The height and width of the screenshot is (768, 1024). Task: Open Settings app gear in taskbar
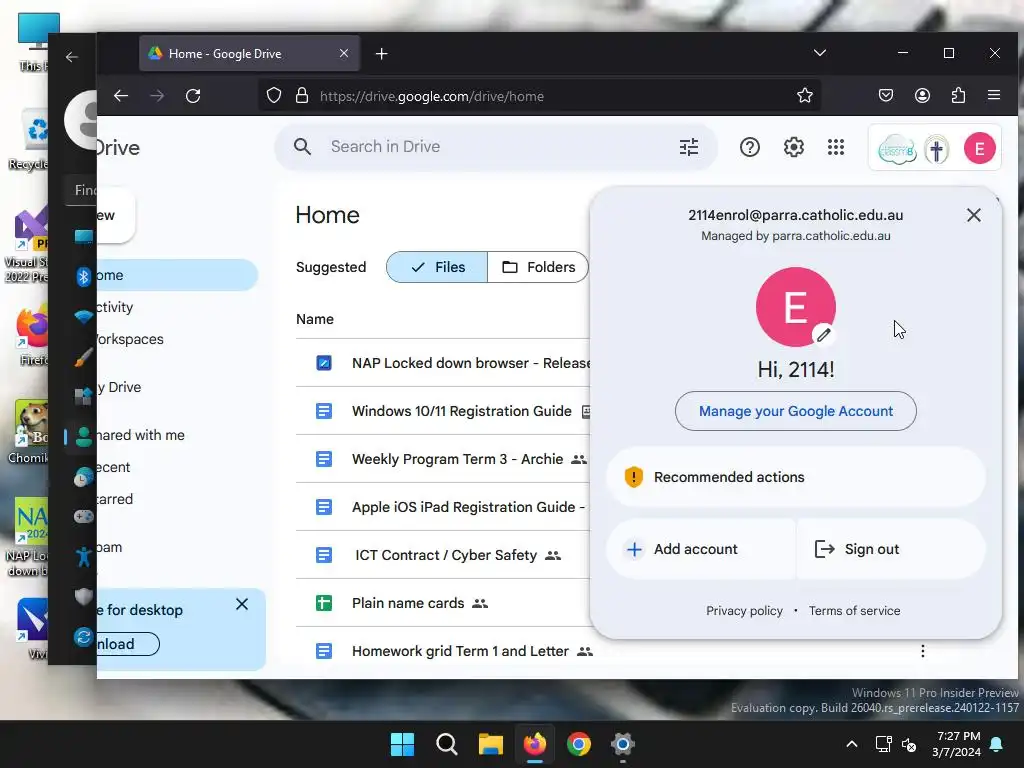(623, 744)
